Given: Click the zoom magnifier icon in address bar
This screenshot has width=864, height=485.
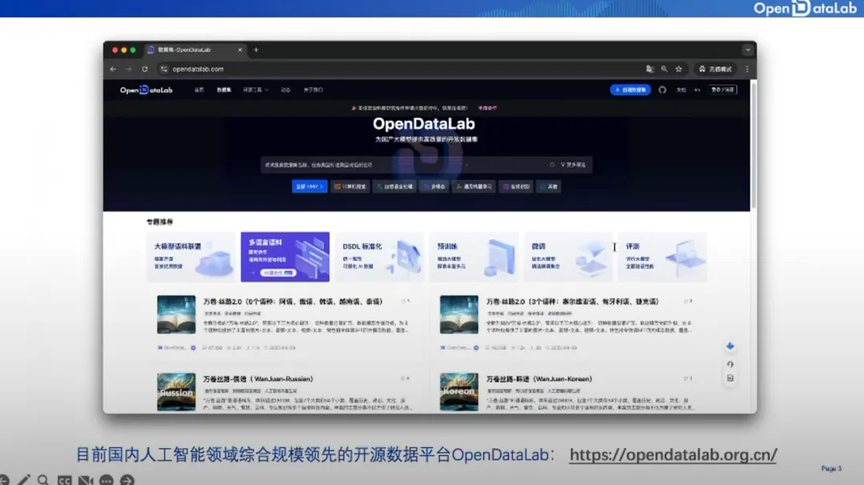Looking at the screenshot, I should 665,69.
